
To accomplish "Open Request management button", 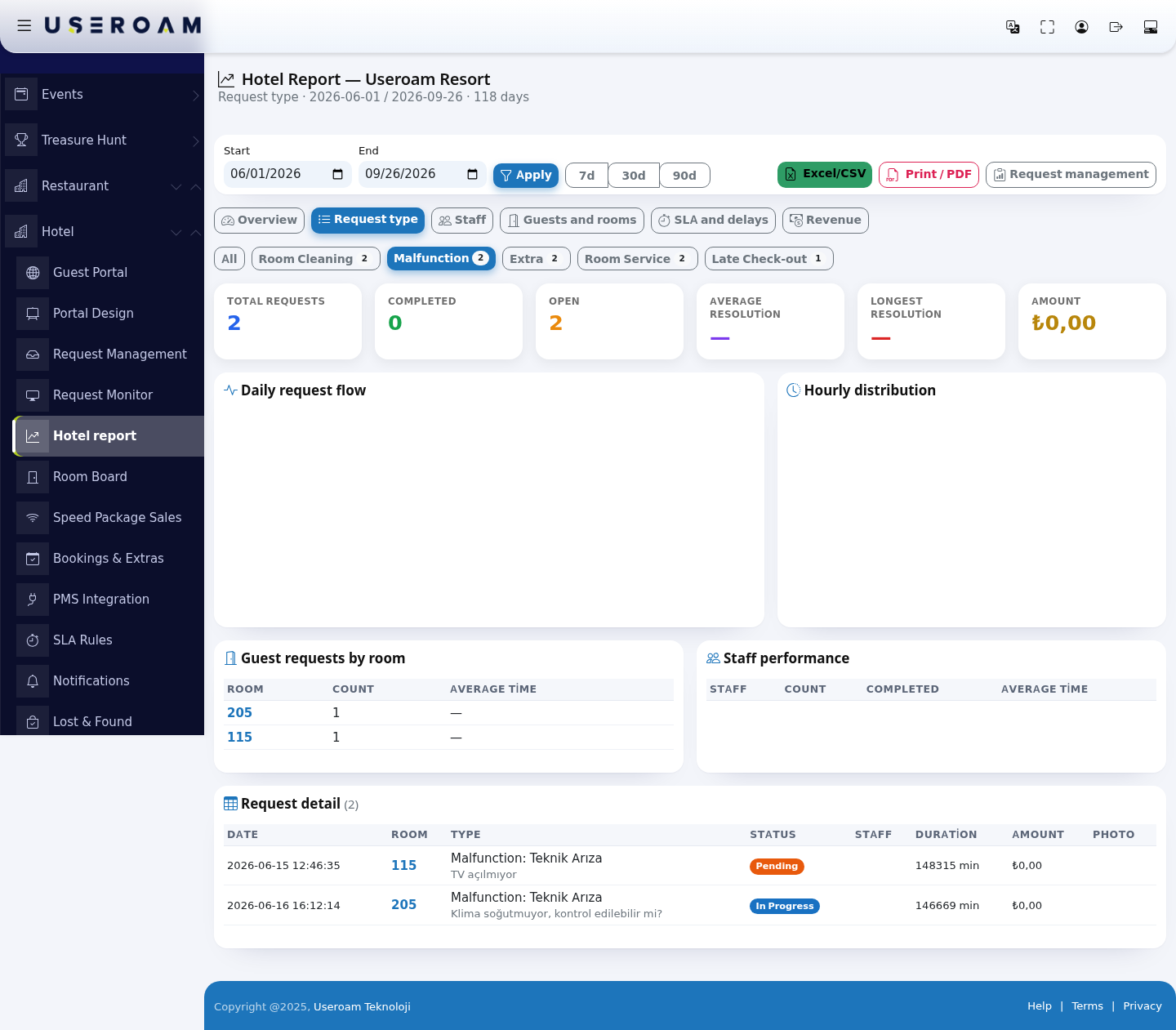I will click(x=1071, y=175).
